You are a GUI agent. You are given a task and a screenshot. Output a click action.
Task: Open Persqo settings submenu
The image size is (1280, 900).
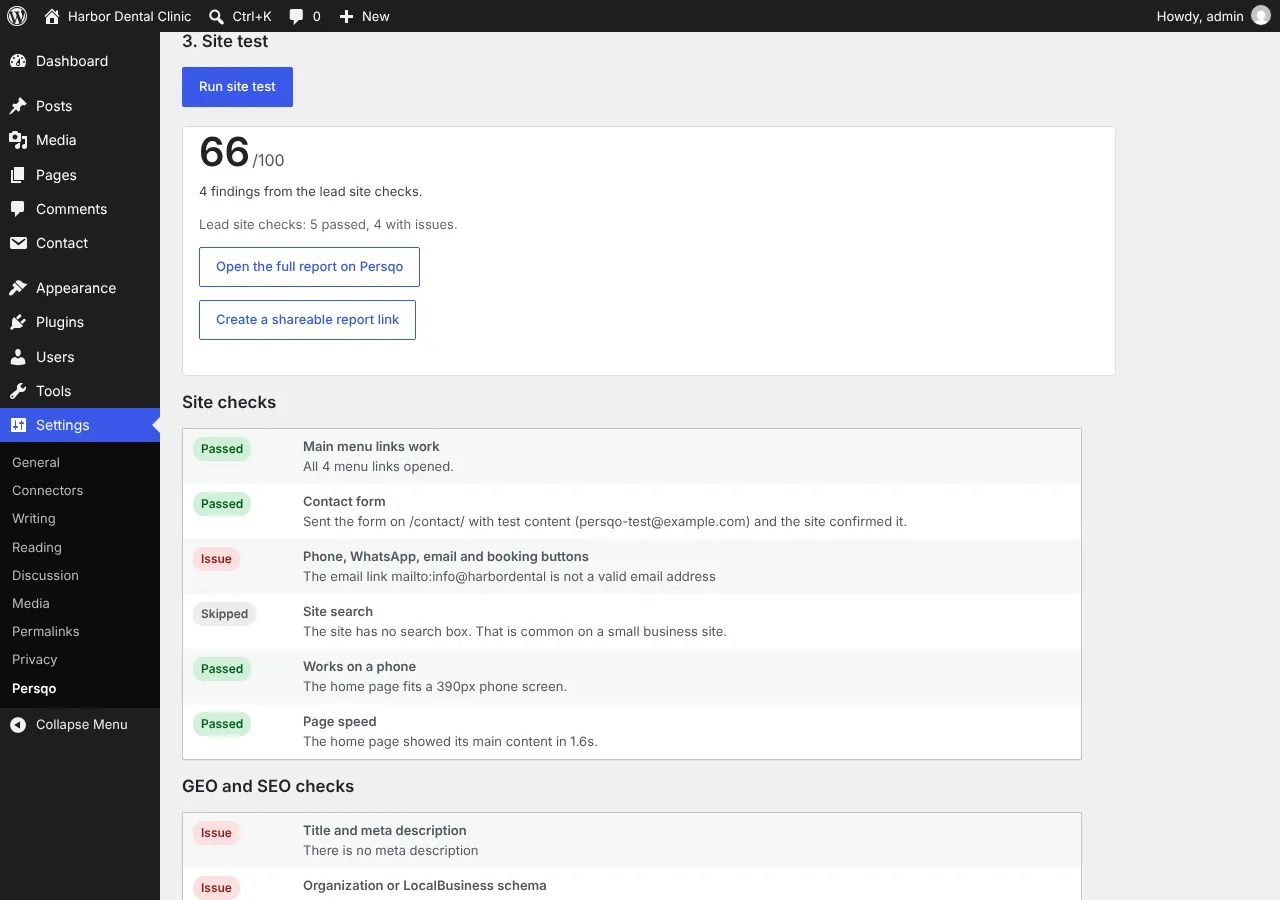click(x=34, y=688)
